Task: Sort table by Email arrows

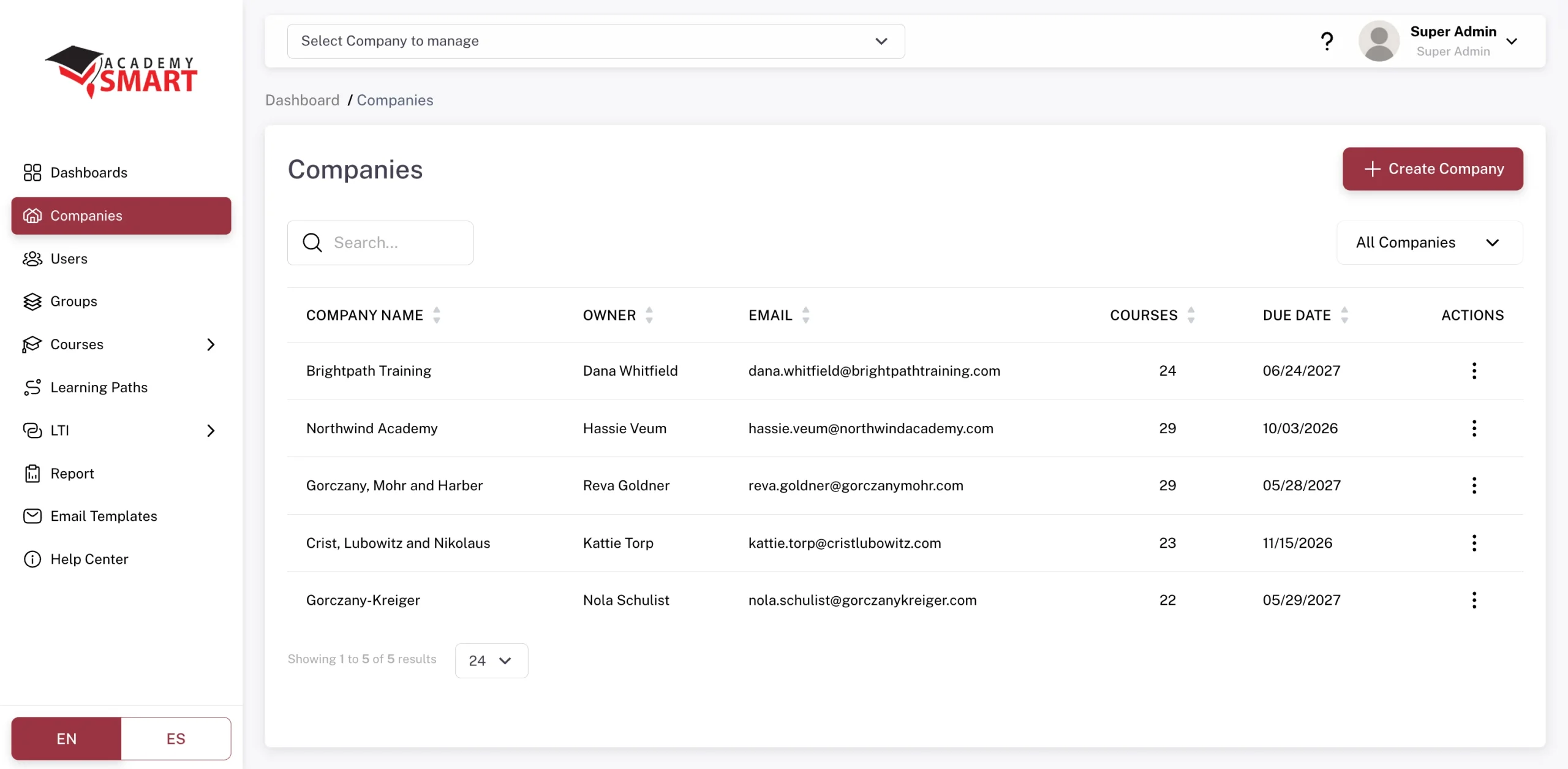Action: click(x=806, y=315)
